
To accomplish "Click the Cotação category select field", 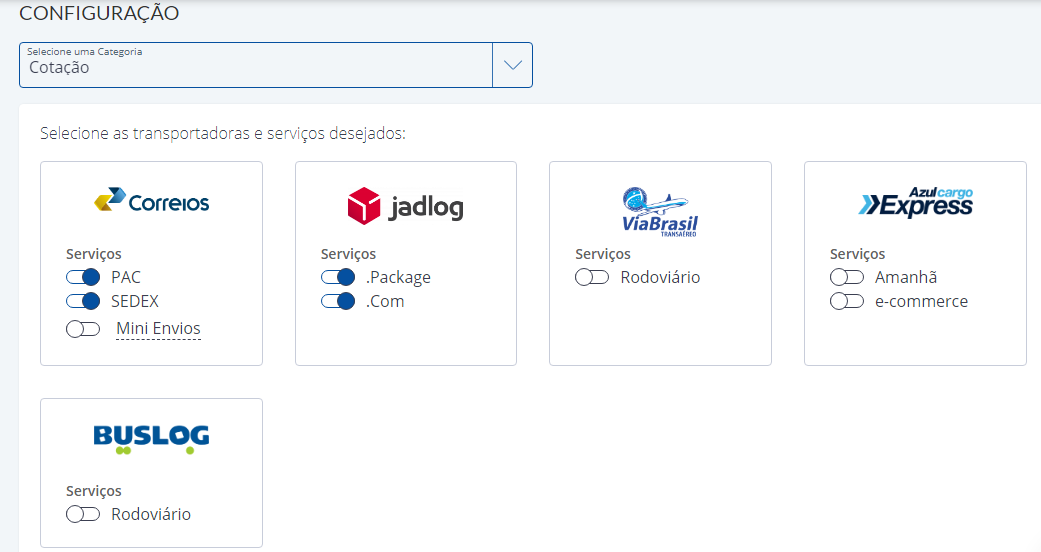I will coord(276,65).
